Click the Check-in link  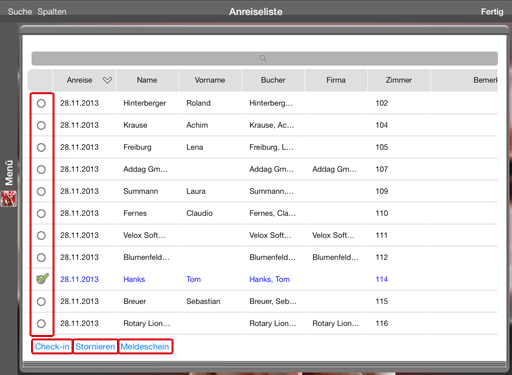click(52, 347)
